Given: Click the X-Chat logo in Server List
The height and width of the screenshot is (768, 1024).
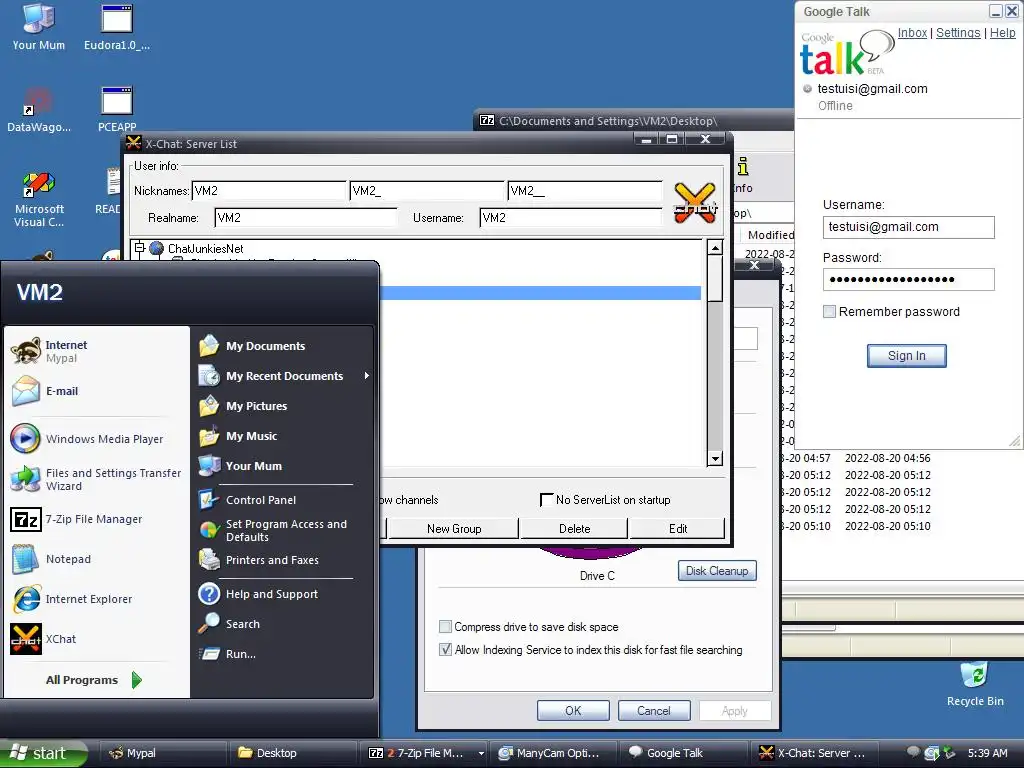Looking at the screenshot, I should tap(695, 202).
